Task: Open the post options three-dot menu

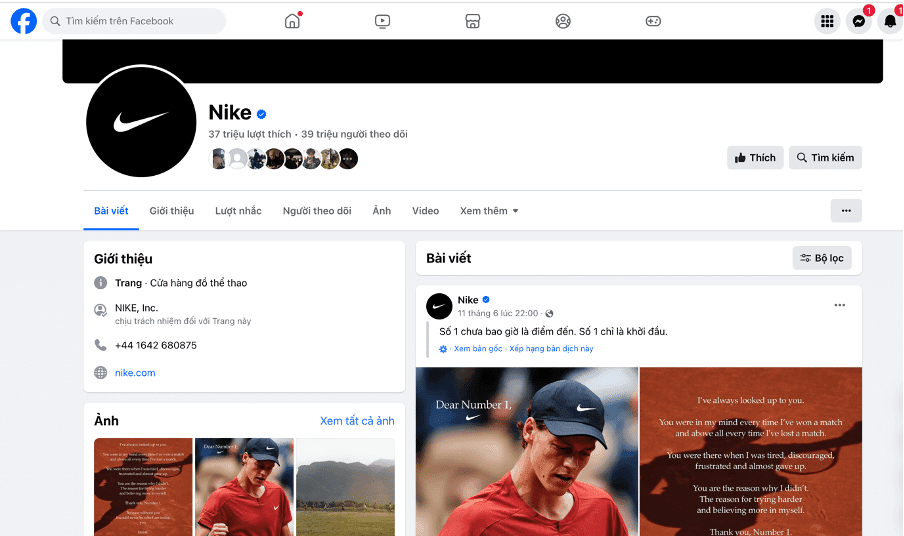Action: click(x=839, y=305)
